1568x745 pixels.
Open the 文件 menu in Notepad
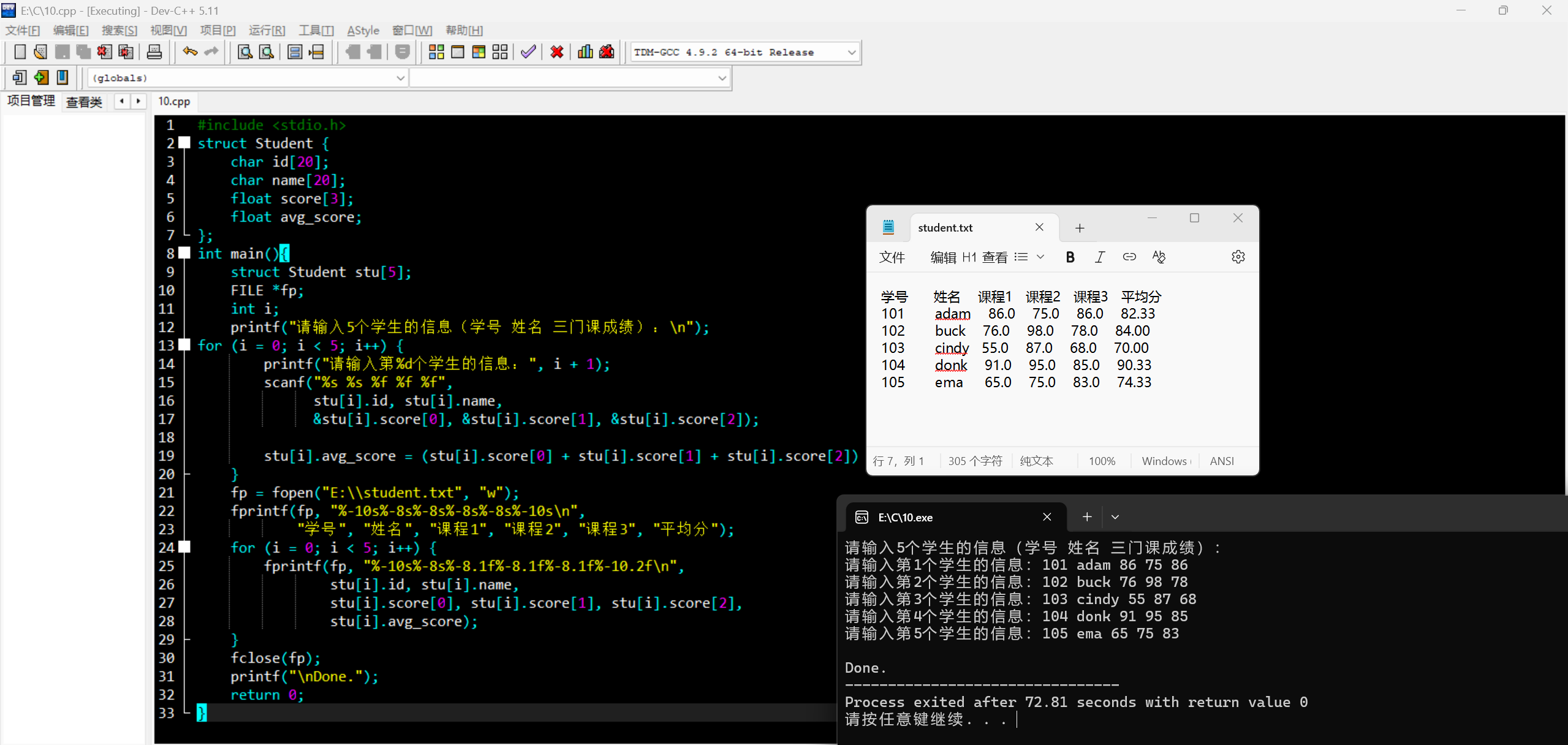(892, 257)
